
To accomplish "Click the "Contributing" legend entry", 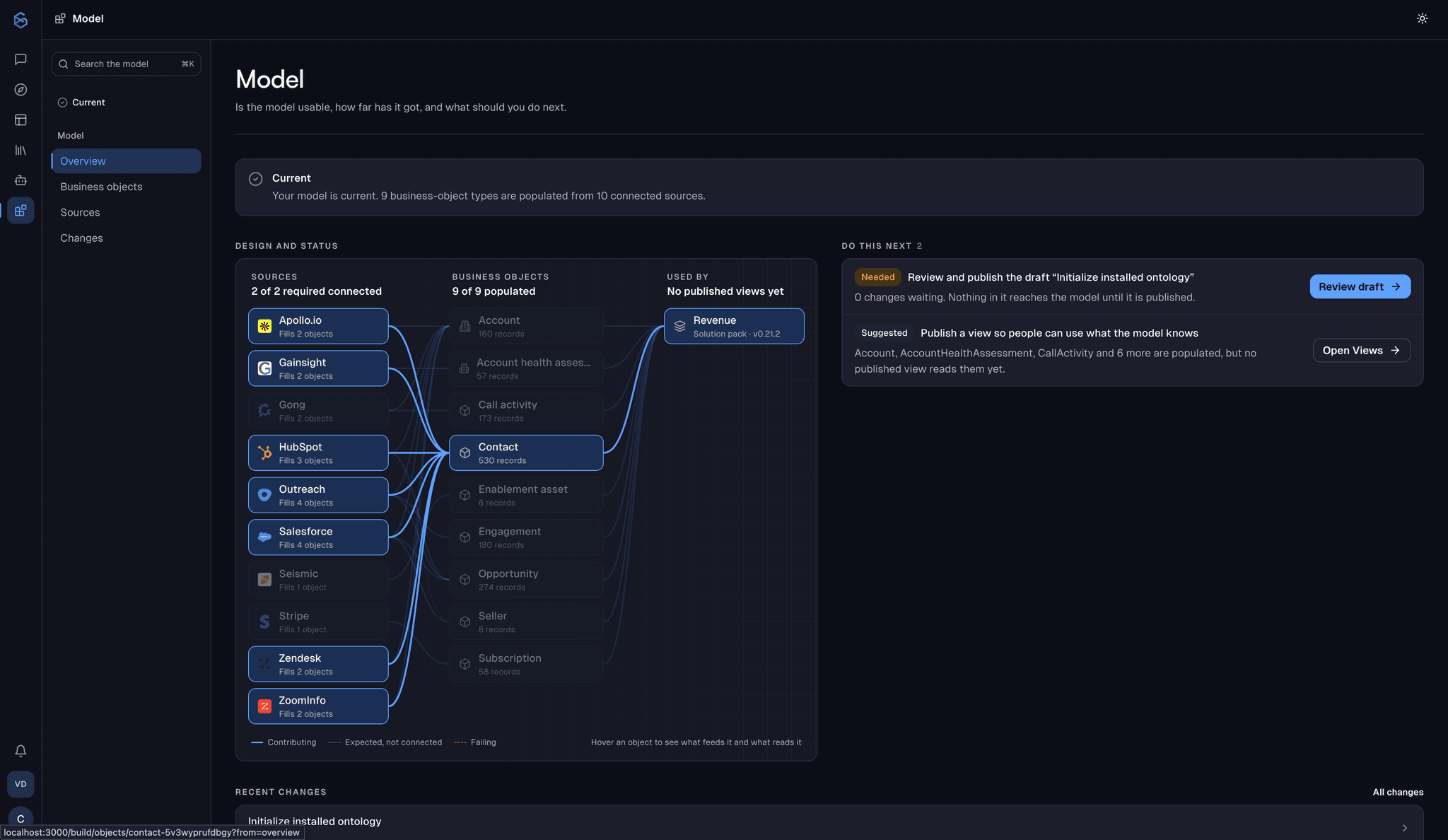I will click(284, 742).
